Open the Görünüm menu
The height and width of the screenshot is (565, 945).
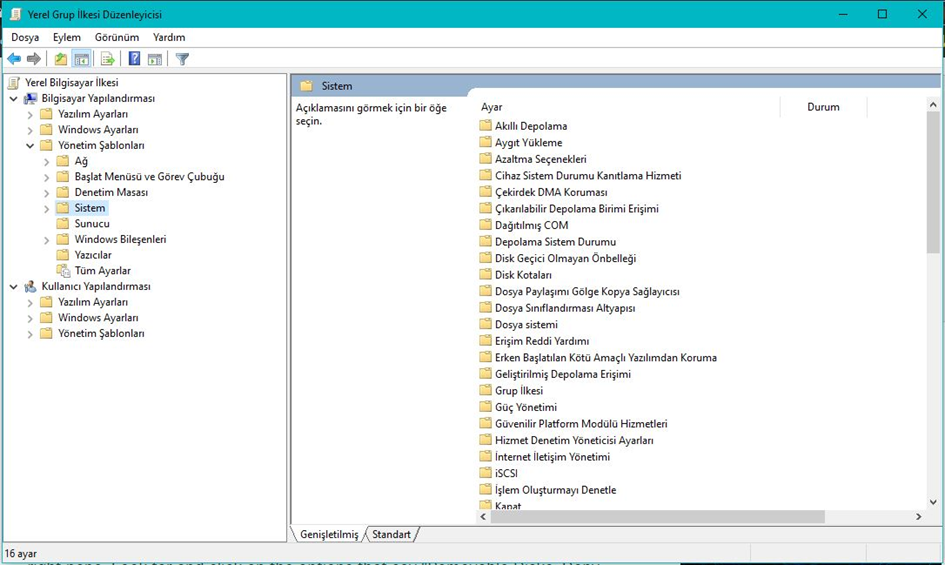point(117,37)
